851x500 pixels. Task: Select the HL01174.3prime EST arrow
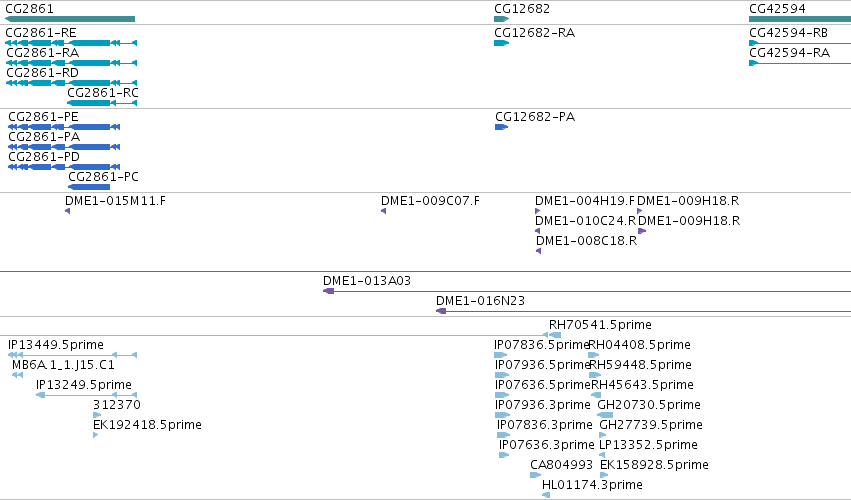(x=546, y=495)
